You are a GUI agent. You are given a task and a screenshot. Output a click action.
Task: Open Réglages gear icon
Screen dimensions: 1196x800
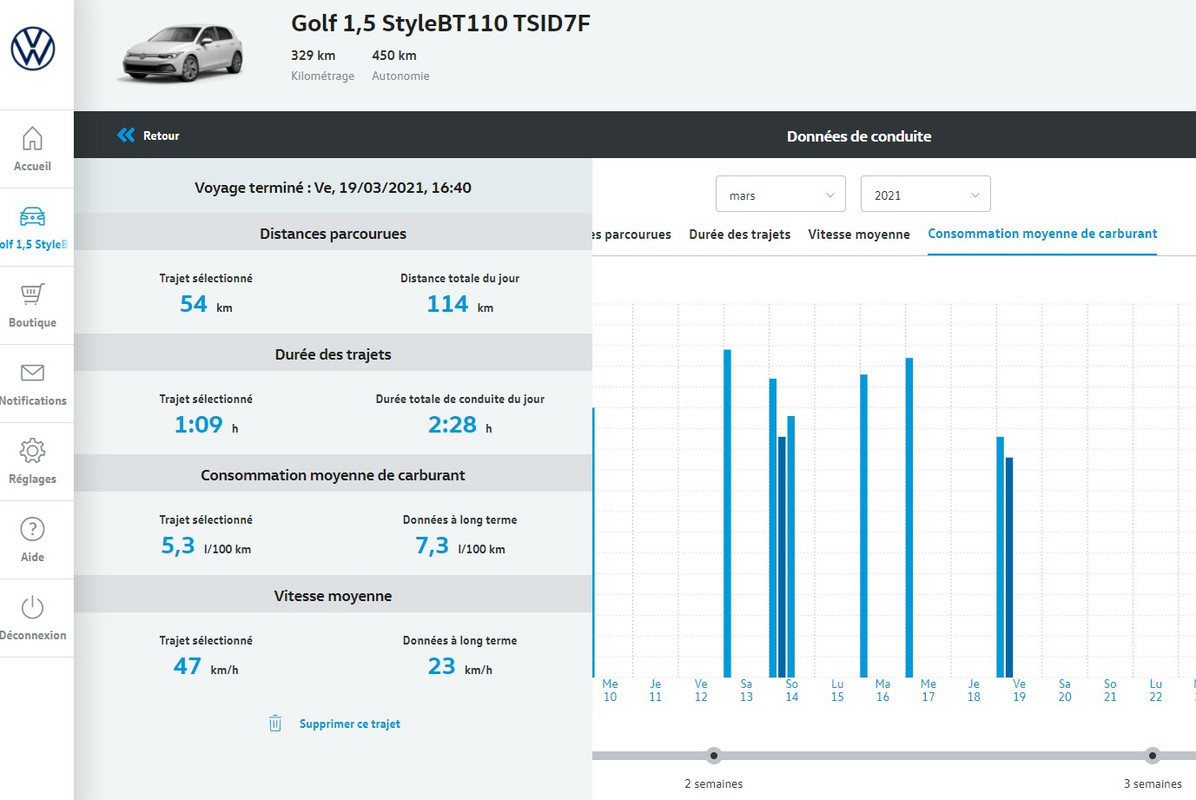[x=32, y=451]
